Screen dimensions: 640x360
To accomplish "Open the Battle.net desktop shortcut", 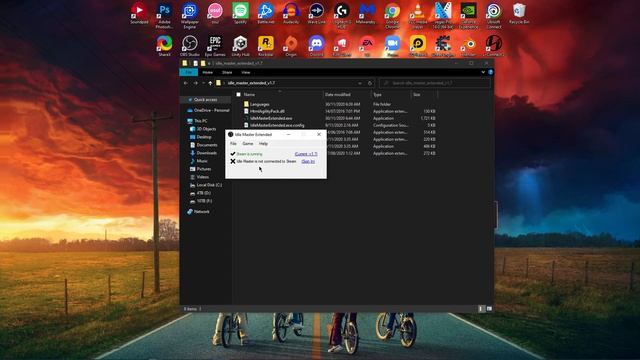I will tap(266, 13).
